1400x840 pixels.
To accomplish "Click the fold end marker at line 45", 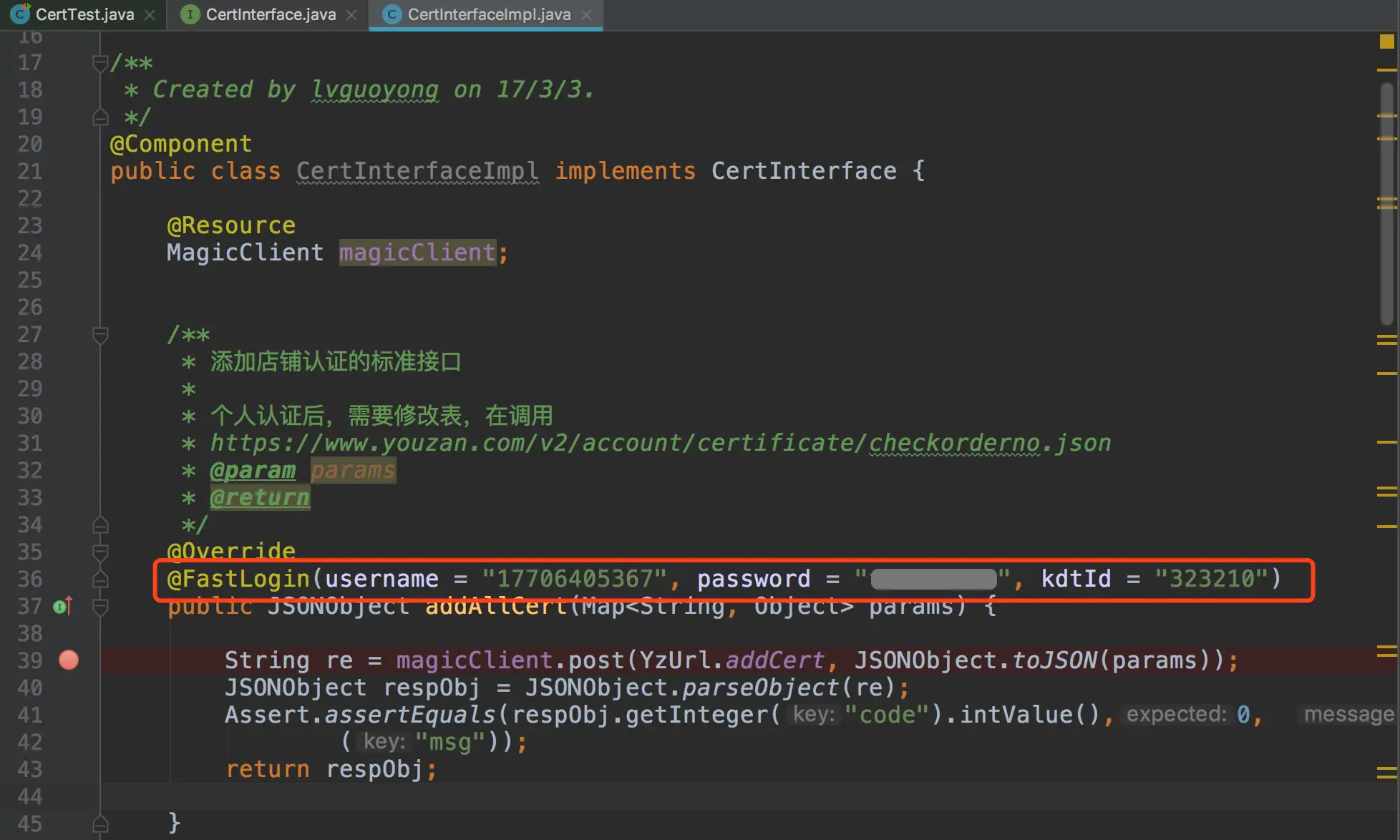I will coord(100,824).
